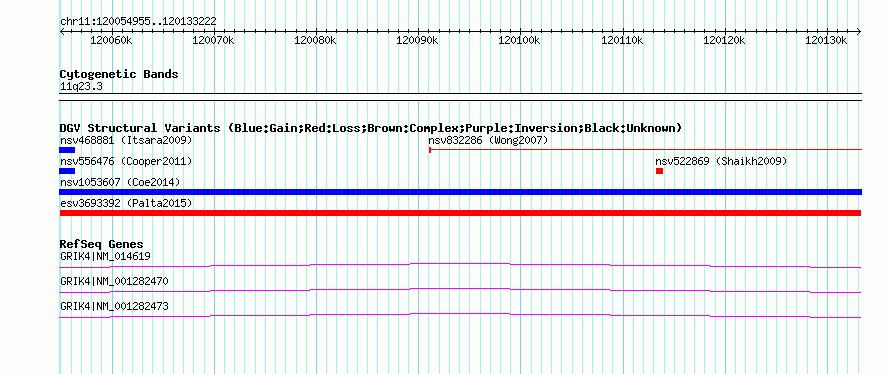Click ruler position 120090k

click(418, 41)
